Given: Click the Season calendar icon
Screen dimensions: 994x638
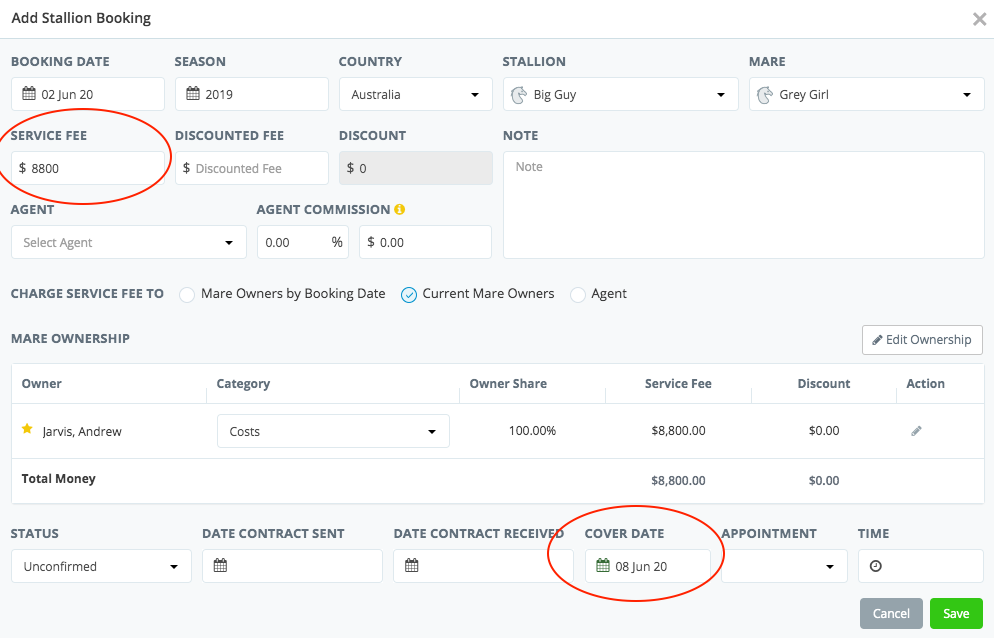Looking at the screenshot, I should point(193,95).
